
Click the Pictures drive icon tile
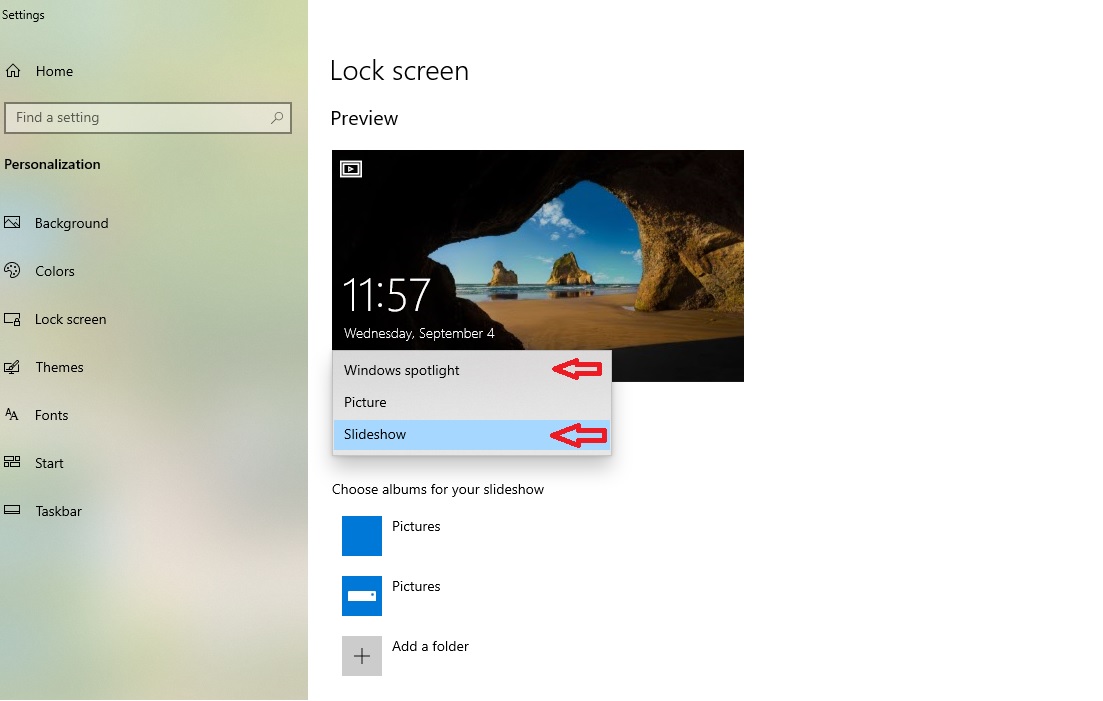362,596
